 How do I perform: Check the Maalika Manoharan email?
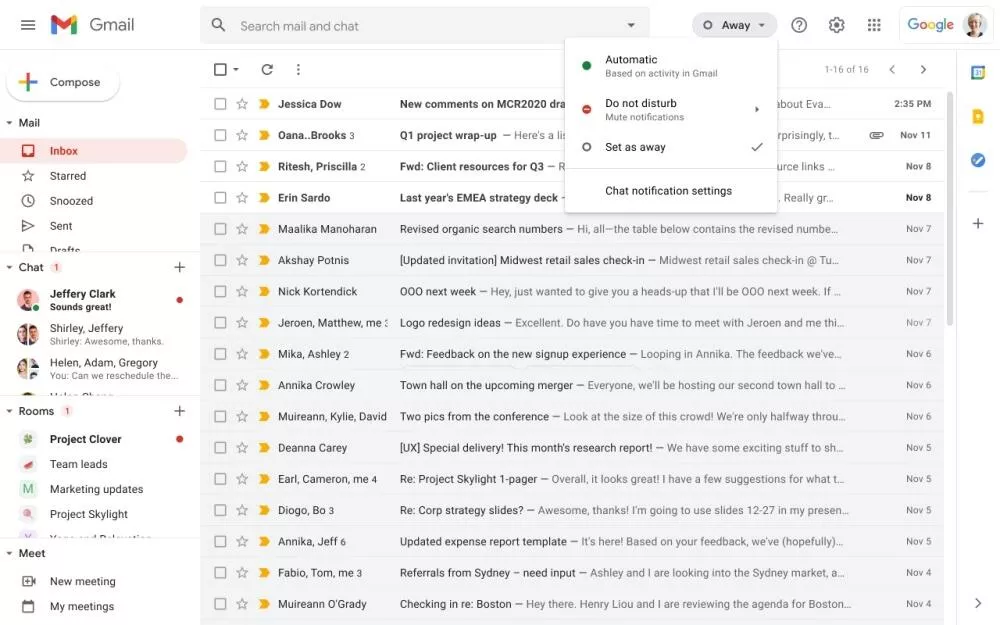[220, 229]
